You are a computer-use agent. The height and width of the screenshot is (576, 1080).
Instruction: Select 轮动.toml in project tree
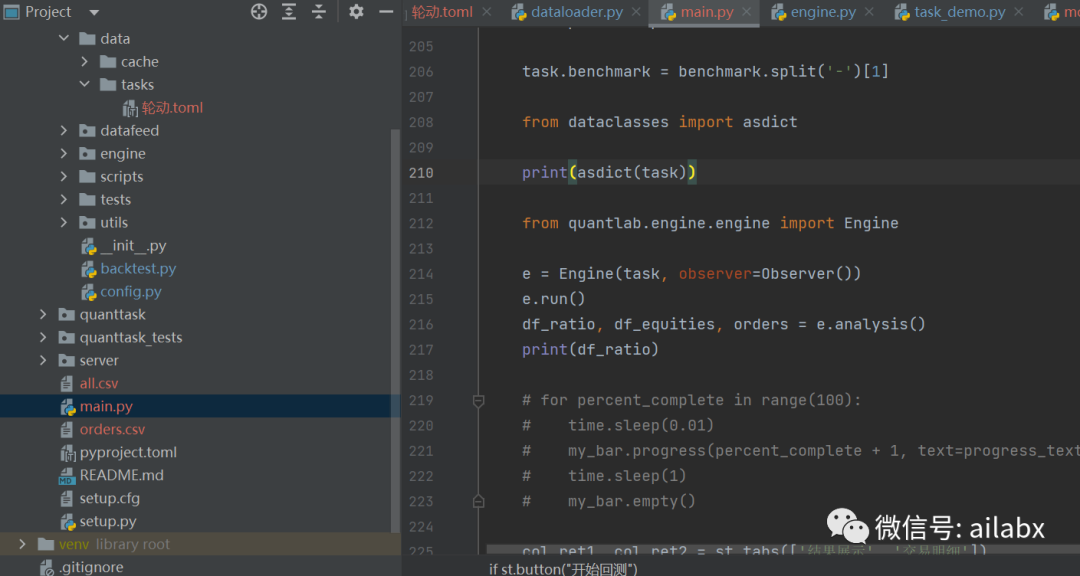[x=172, y=107]
